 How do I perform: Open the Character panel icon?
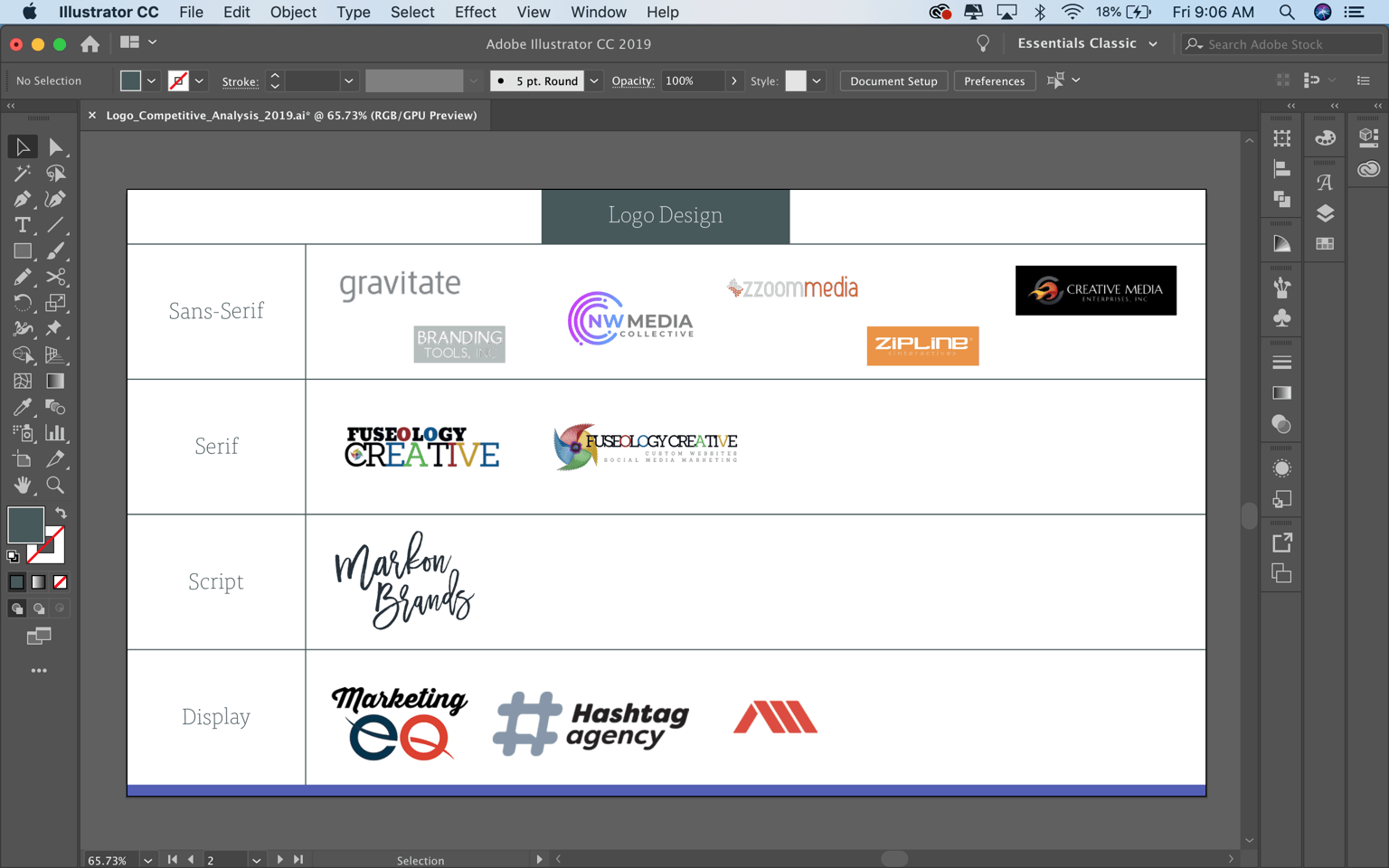pos(1325,183)
